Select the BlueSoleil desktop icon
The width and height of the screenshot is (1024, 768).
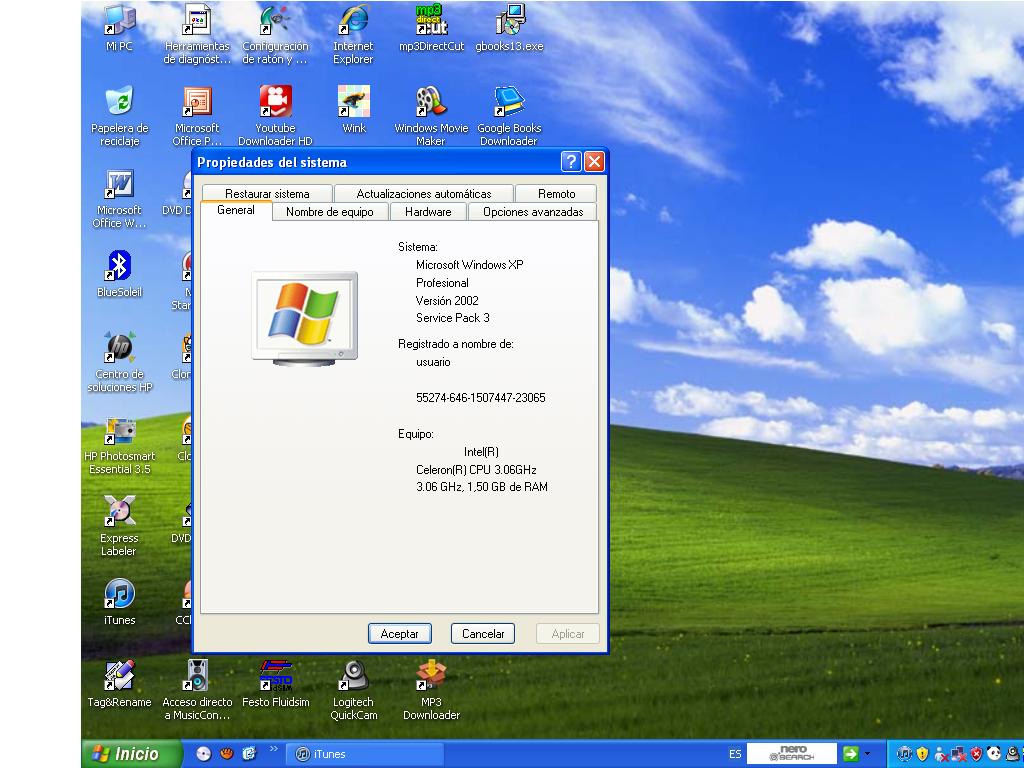(120, 274)
